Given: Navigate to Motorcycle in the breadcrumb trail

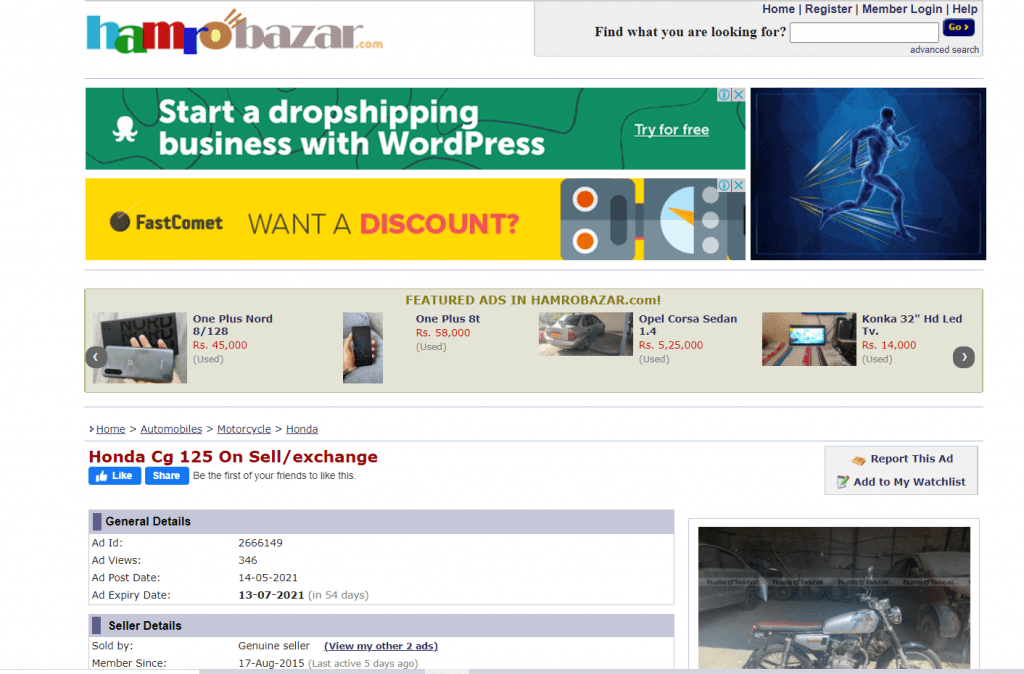Looking at the screenshot, I should [243, 429].
